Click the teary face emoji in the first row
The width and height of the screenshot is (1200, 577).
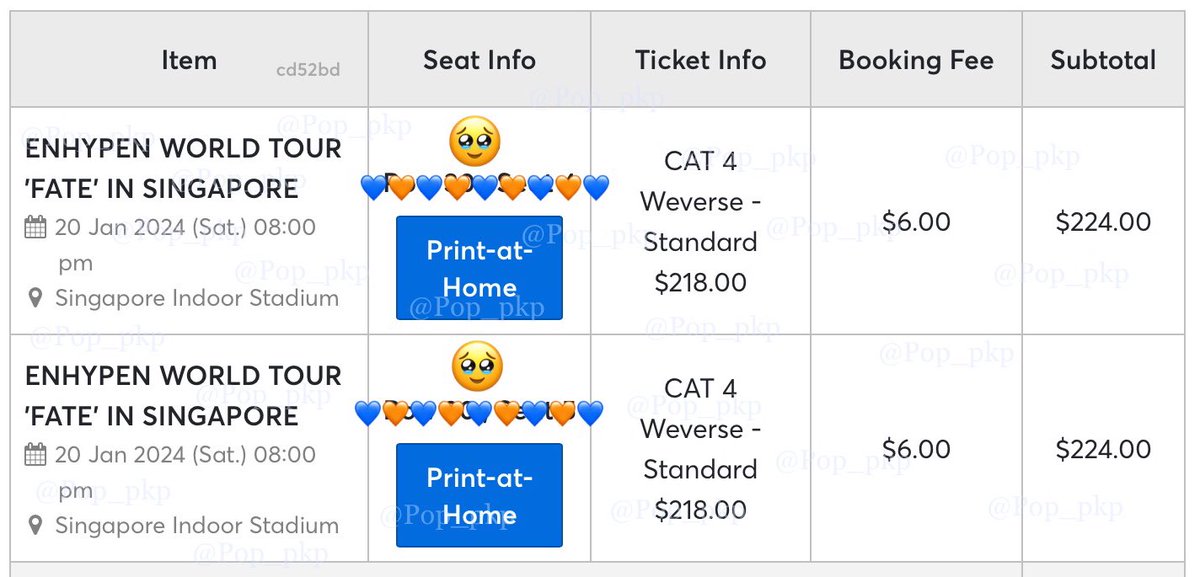pyautogui.click(x=475, y=142)
